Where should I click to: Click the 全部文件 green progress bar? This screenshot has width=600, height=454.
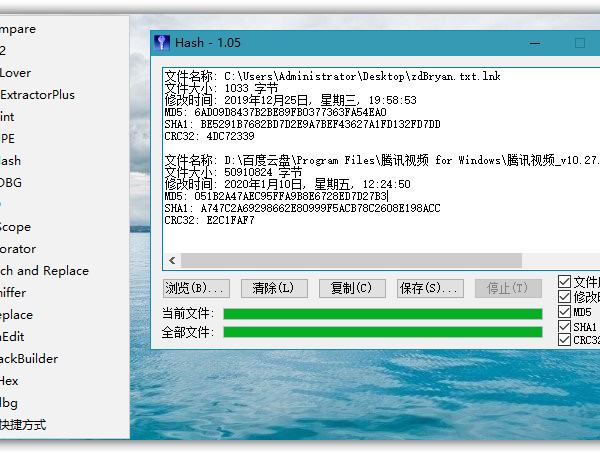[x=383, y=332]
